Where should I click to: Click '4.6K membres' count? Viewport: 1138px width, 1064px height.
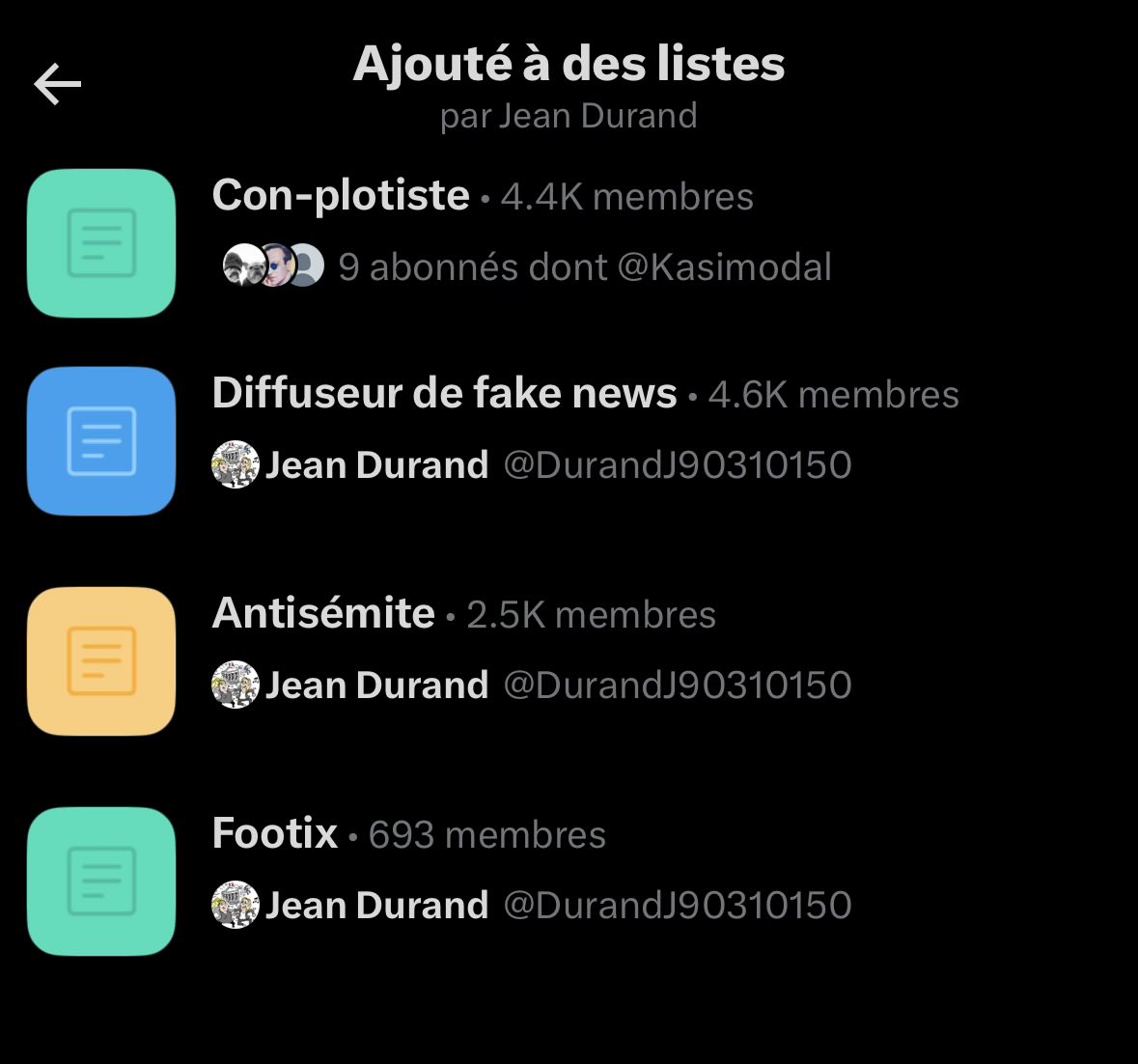pos(833,395)
